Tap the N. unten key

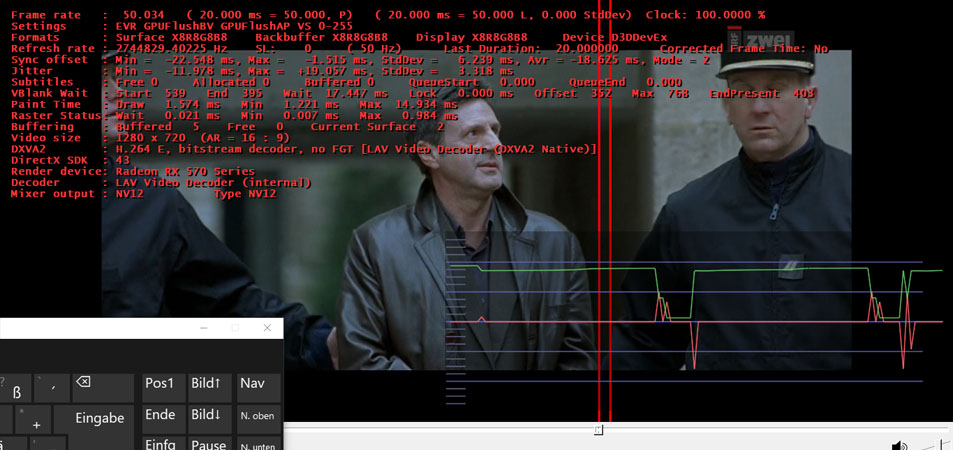point(258,443)
